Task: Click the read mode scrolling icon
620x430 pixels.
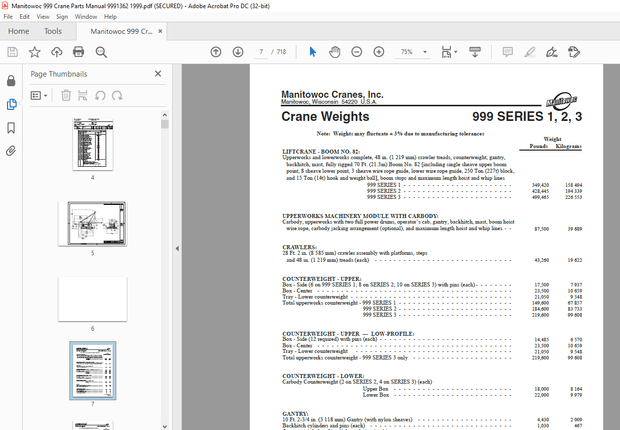Action: 475,52
